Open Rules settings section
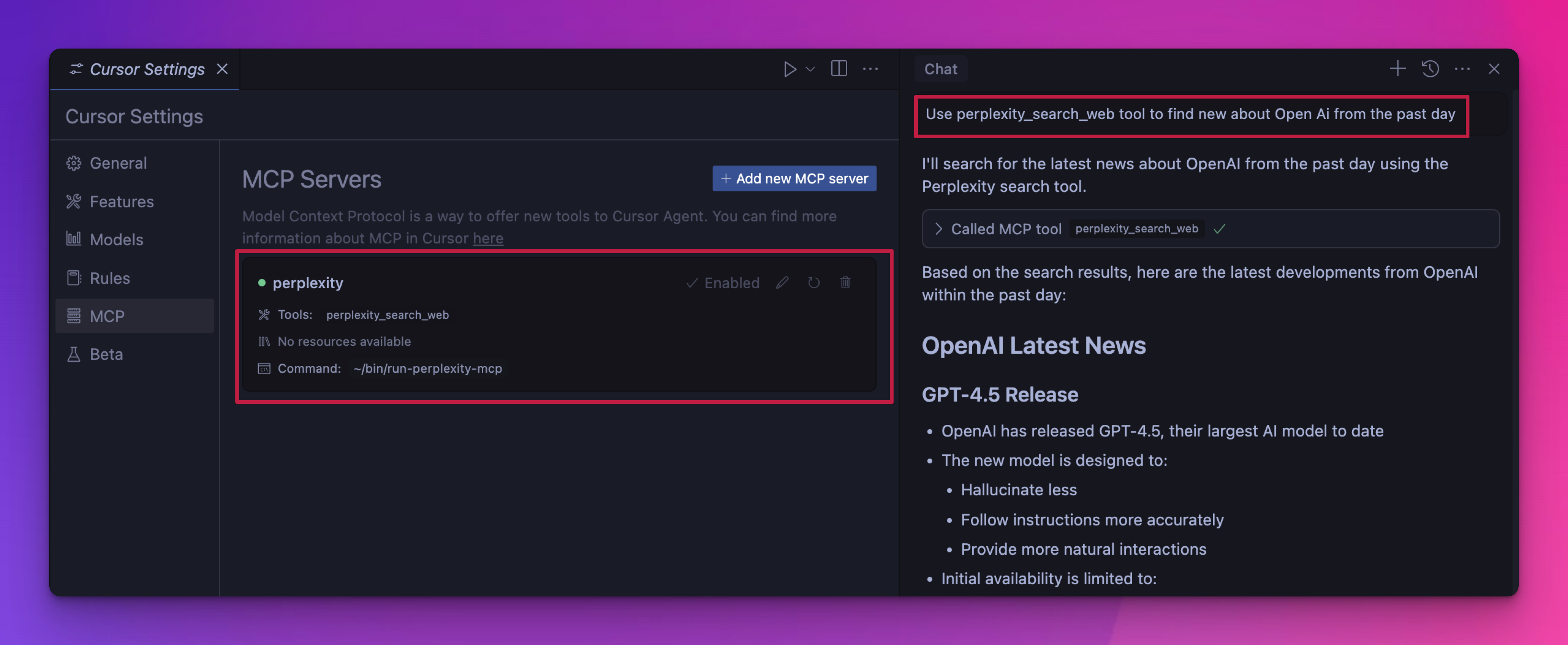Image resolution: width=1568 pixels, height=645 pixels. (134, 278)
